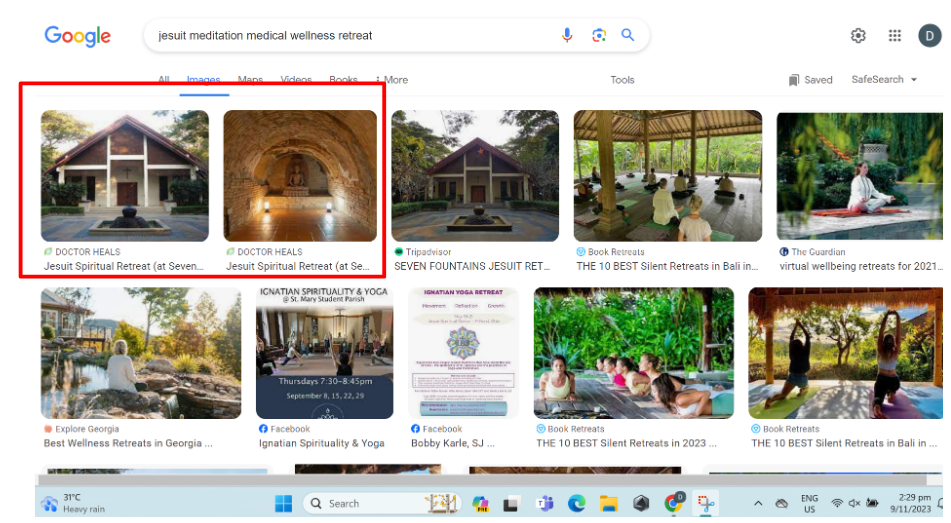The image size is (951, 523).
Task: Open Google quick settings gear
Action: click(x=858, y=36)
